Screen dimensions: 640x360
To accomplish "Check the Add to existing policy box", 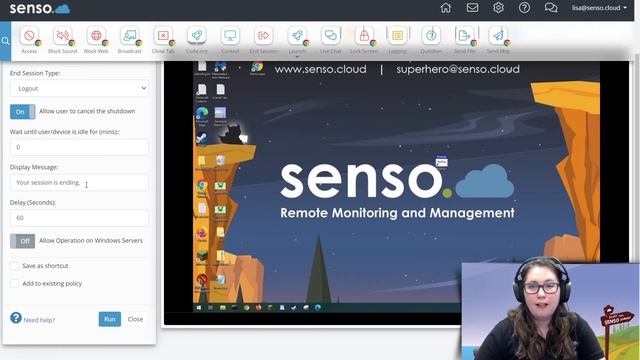I will [x=14, y=283].
